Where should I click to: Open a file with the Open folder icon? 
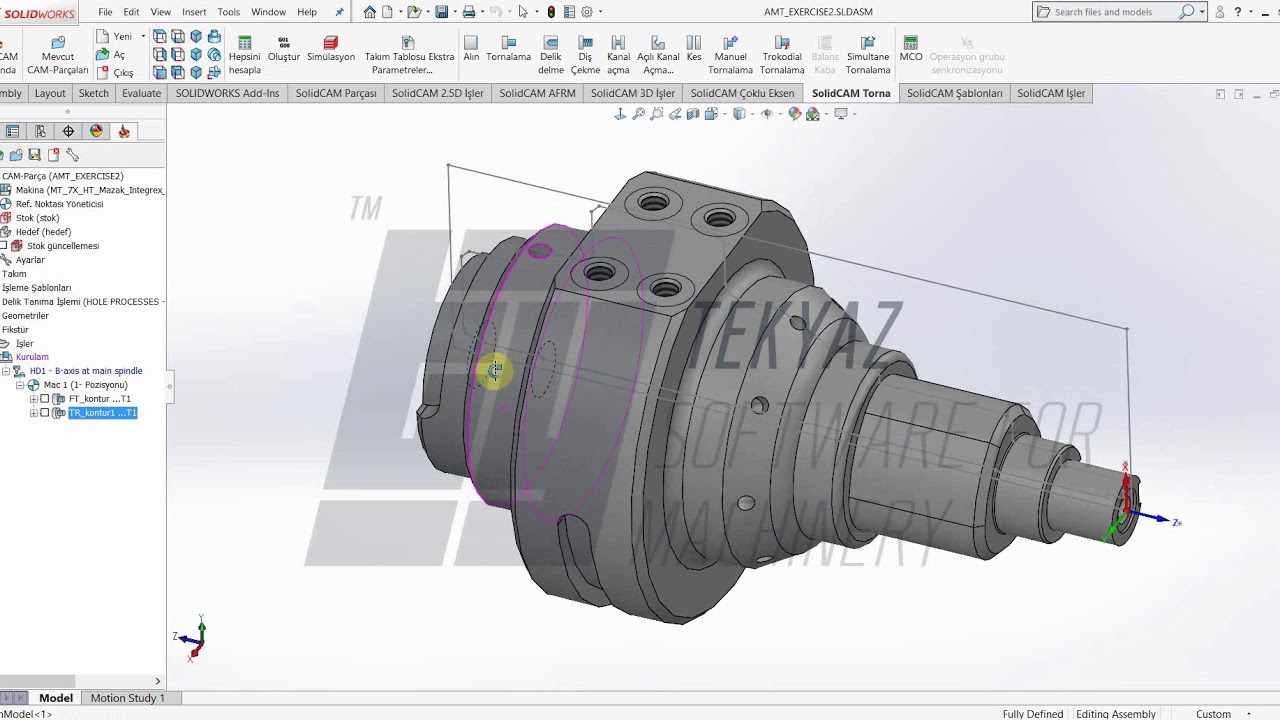point(413,12)
